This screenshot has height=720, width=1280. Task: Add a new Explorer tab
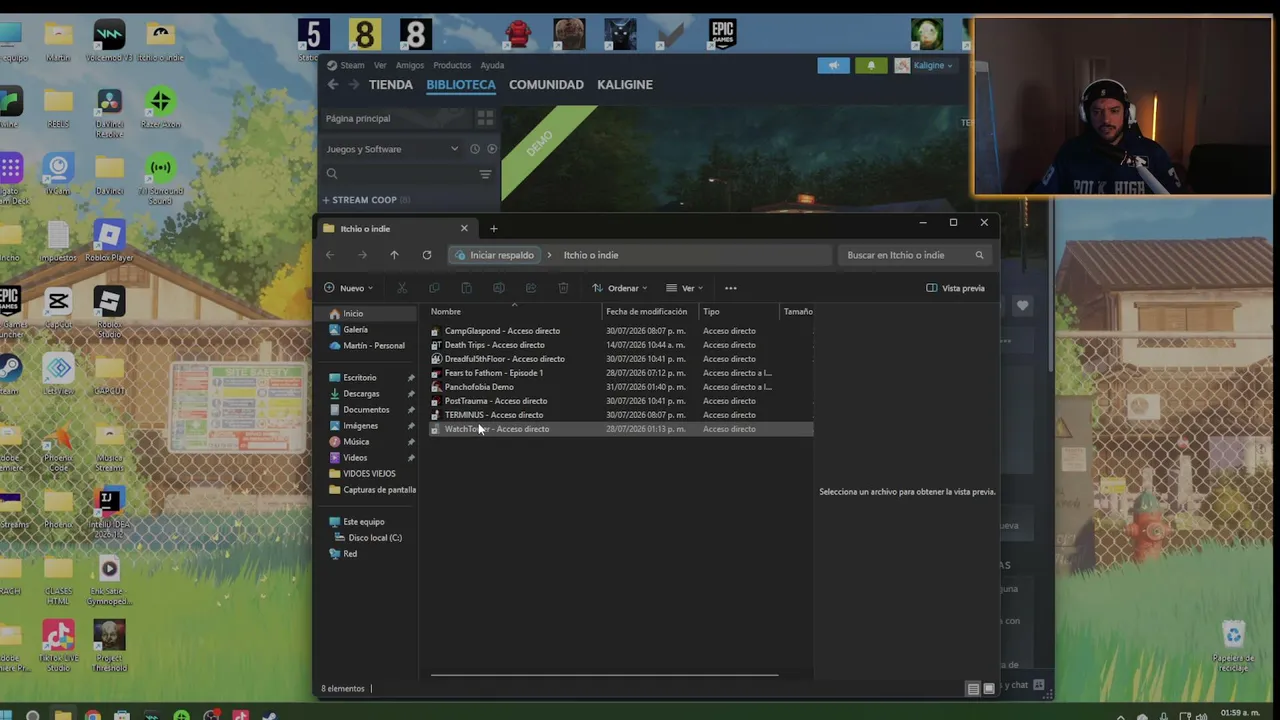point(493,229)
